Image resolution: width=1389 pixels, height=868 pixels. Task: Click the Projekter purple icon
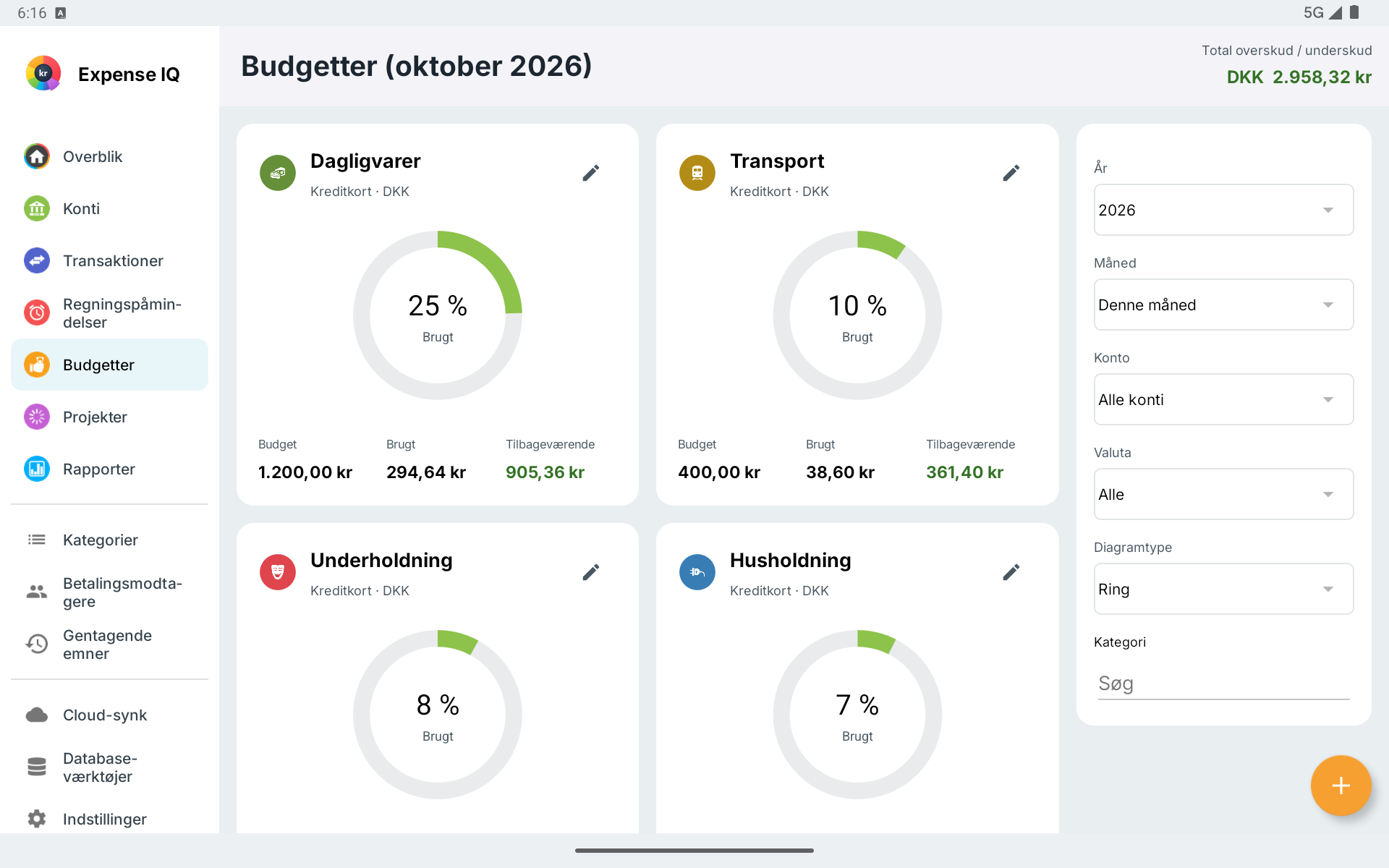pyautogui.click(x=37, y=417)
